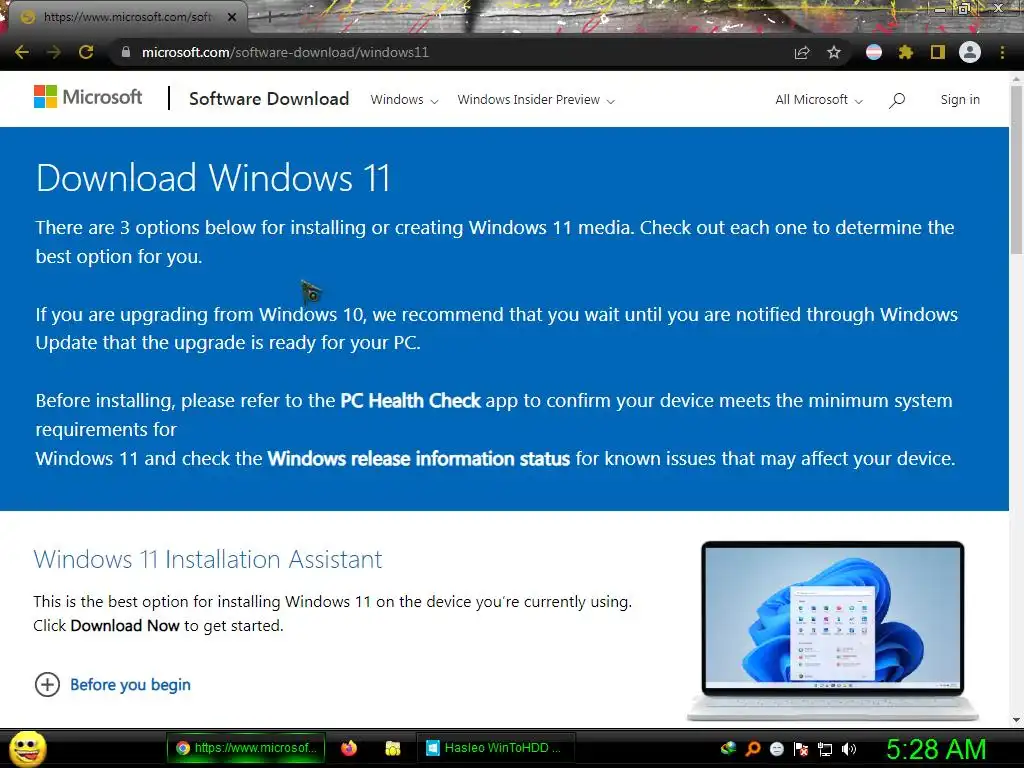Click the Windows 11 laptop image
The image size is (1024, 768).
833,630
